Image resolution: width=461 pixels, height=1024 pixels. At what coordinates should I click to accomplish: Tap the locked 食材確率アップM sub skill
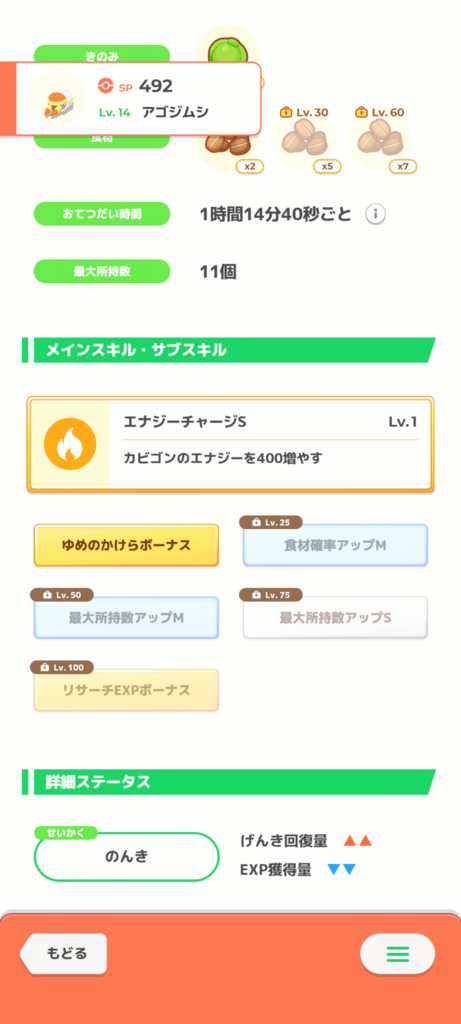coord(335,545)
